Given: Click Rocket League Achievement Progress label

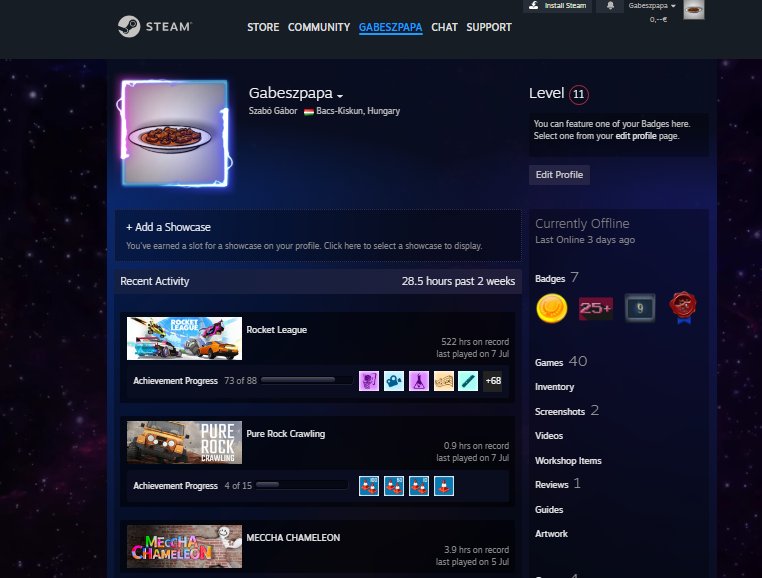Looking at the screenshot, I should point(175,381).
